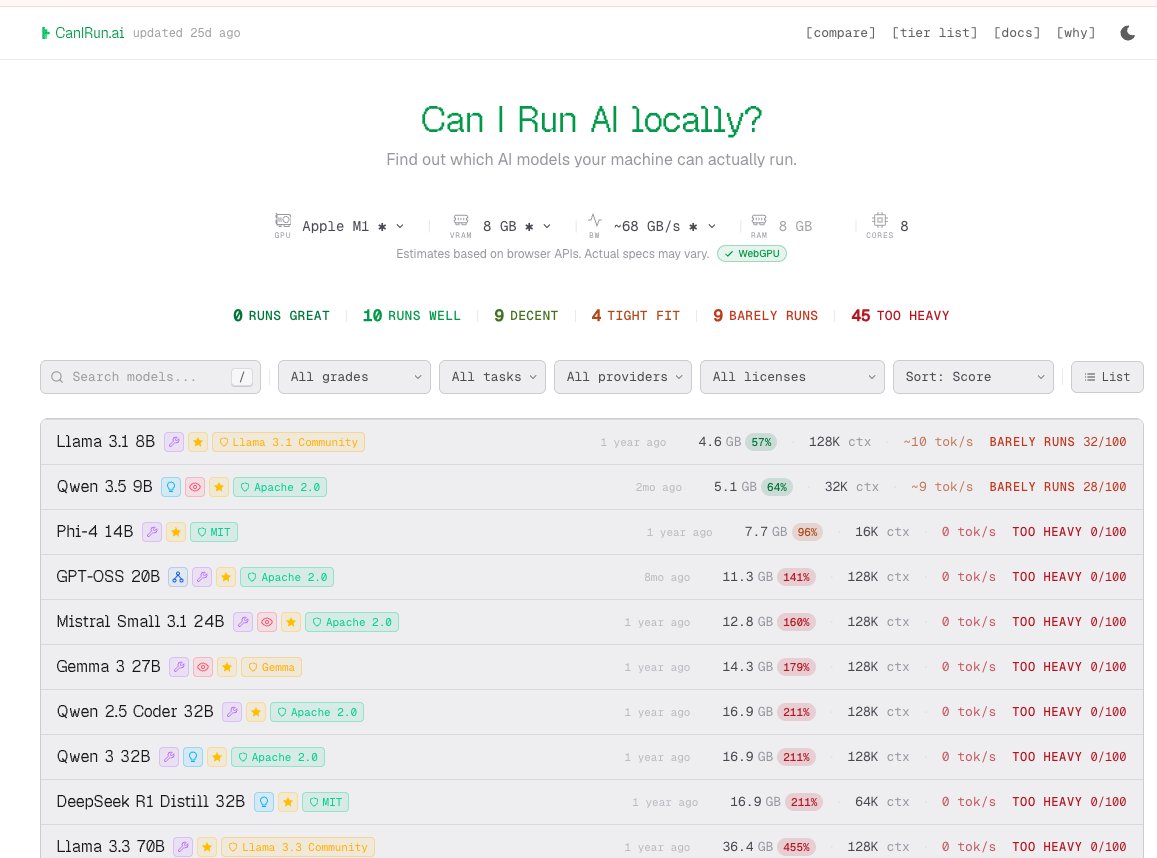Filter by 10 Runs Well

[x=411, y=316]
